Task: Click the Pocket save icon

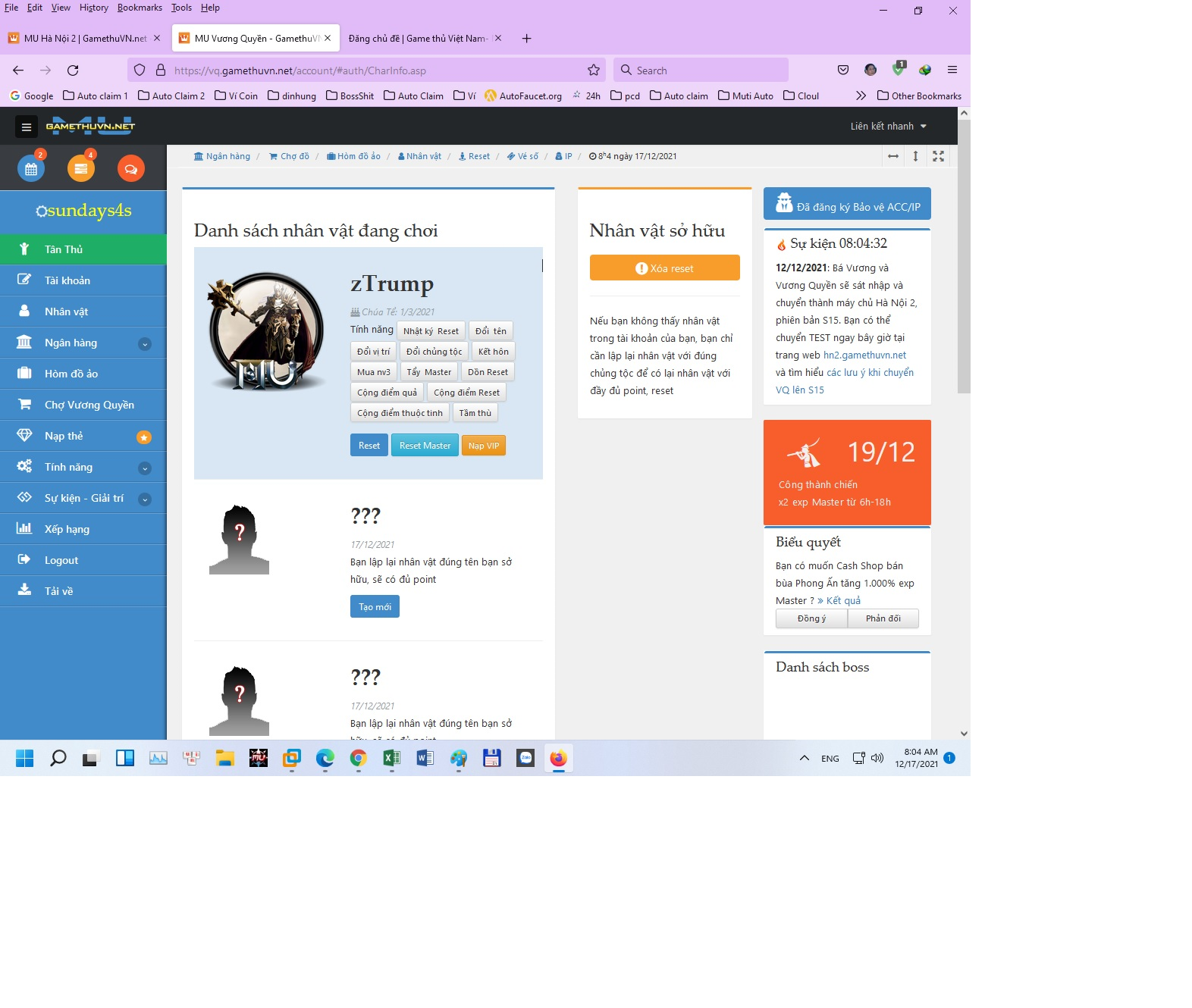Action: 842,70
